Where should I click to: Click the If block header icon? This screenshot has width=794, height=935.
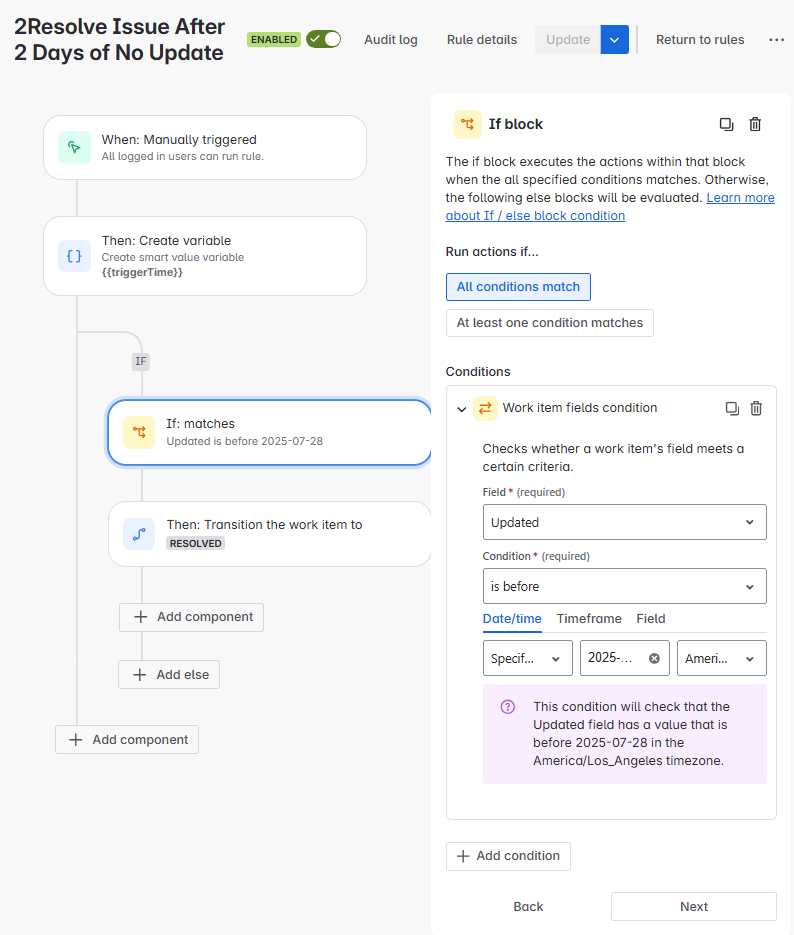tap(467, 124)
